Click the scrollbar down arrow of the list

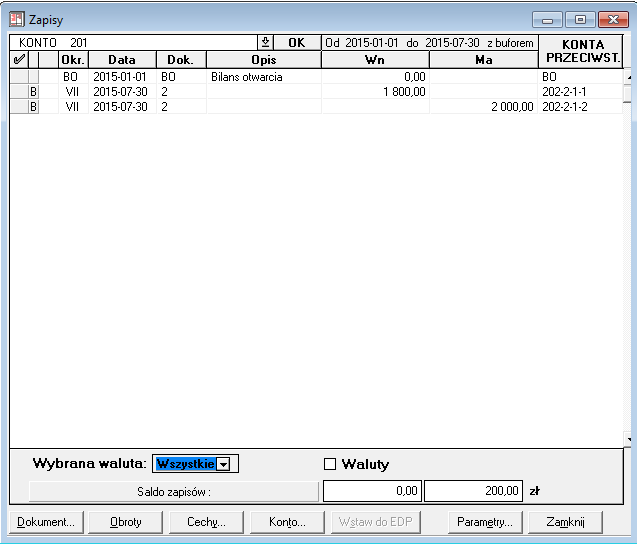(x=628, y=439)
